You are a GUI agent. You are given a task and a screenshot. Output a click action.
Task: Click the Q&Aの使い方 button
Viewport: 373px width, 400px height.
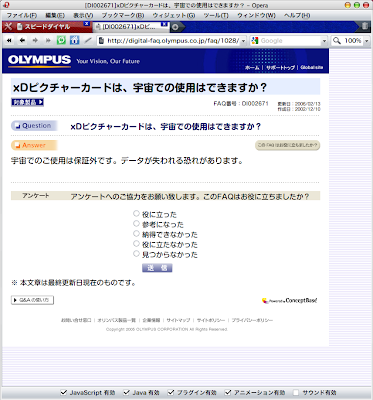[x=32, y=300]
